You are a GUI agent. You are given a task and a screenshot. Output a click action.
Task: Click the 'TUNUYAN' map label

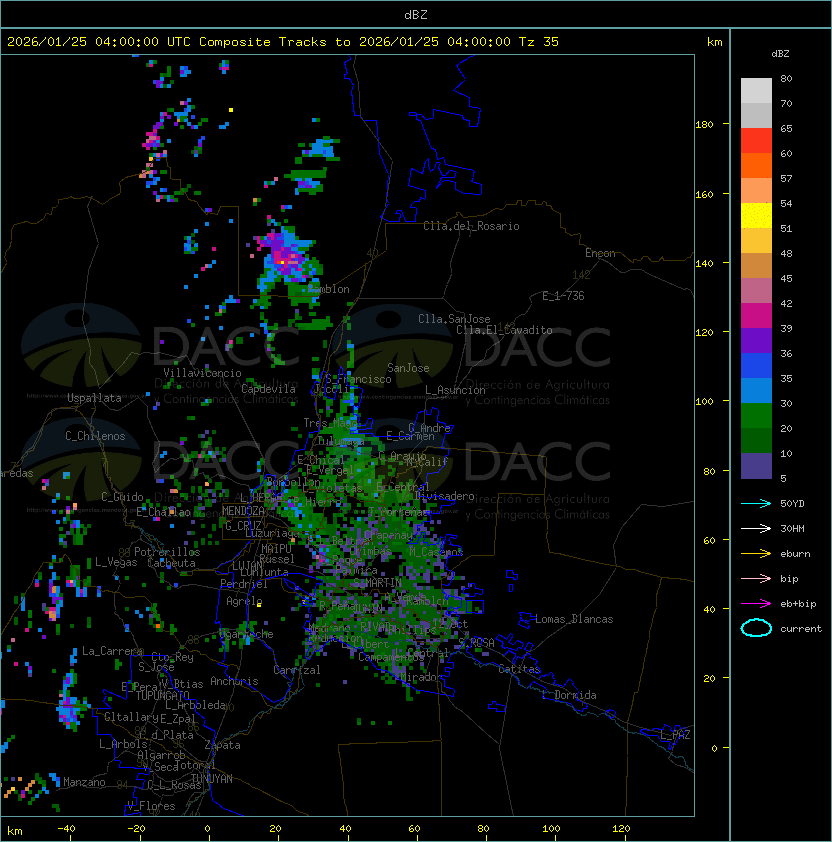pos(212,779)
